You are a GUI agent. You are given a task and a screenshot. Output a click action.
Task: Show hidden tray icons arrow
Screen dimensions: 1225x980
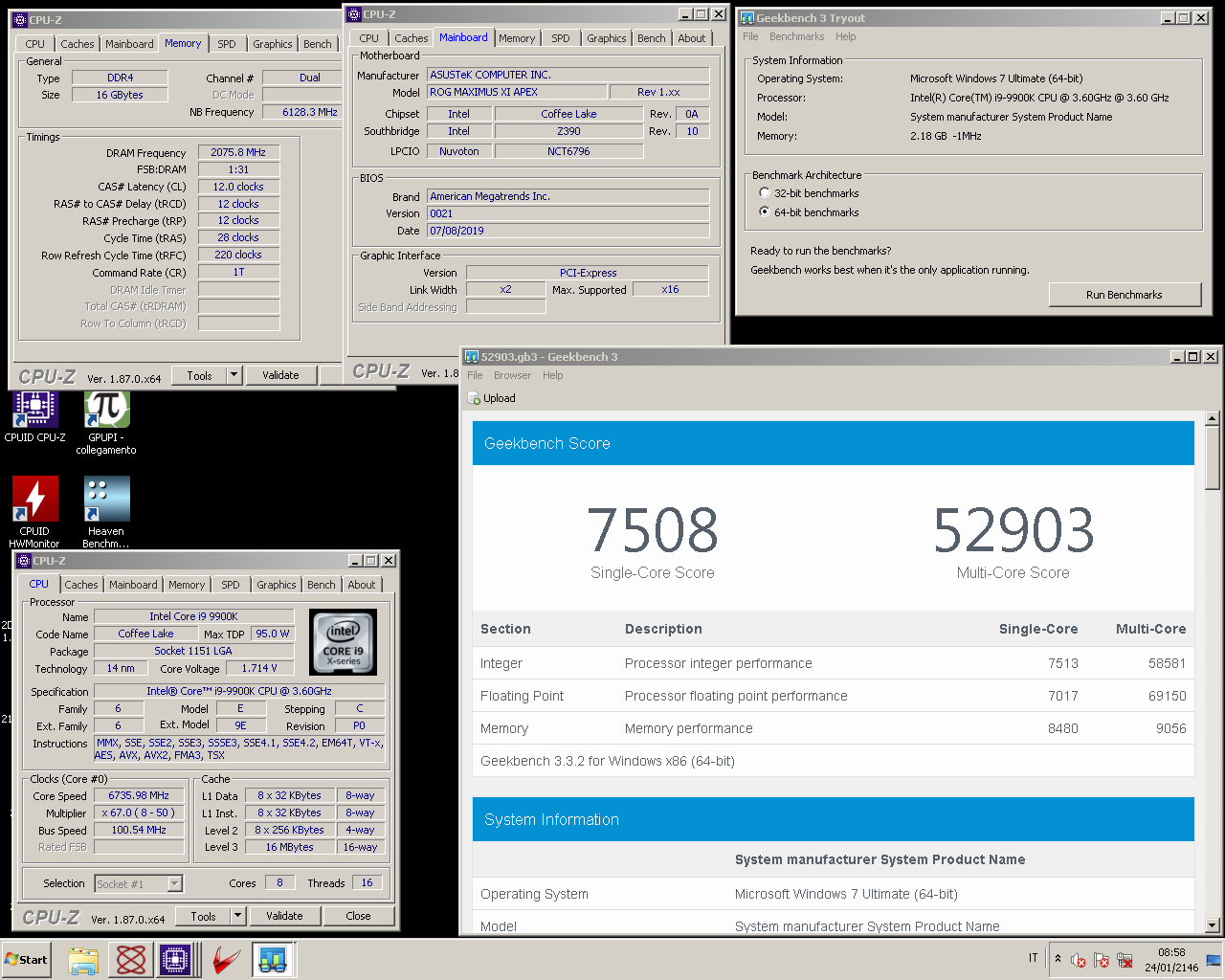click(1058, 958)
